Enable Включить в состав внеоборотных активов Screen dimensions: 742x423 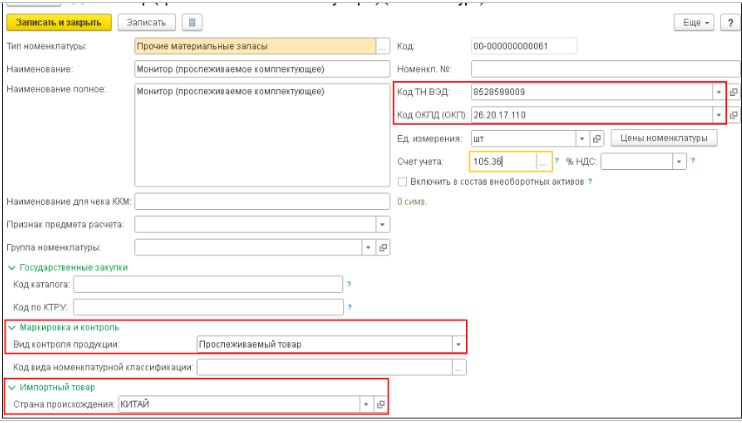click(x=402, y=182)
